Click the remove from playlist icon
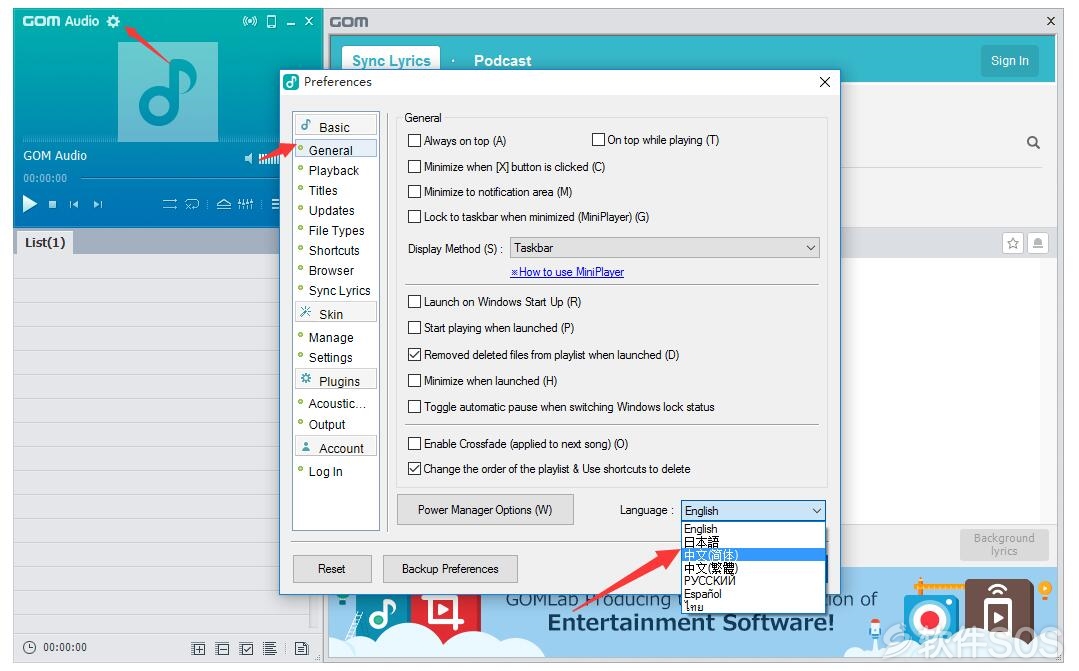 (222, 648)
